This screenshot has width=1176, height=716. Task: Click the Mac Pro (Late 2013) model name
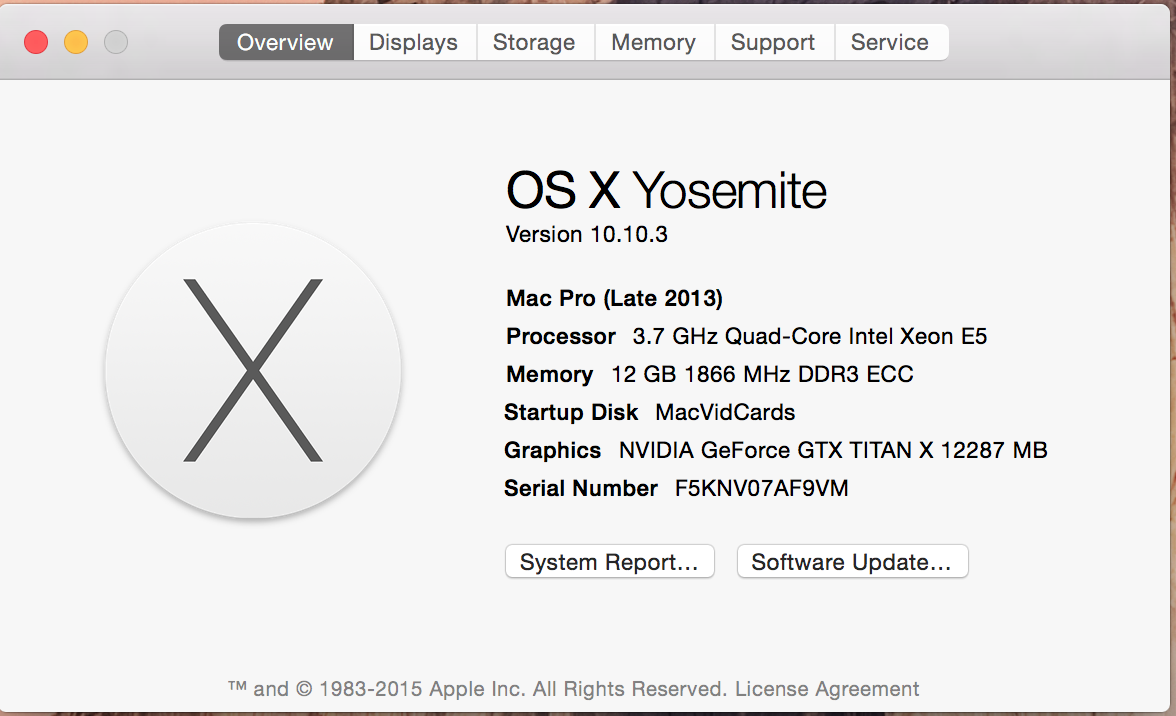tap(614, 298)
